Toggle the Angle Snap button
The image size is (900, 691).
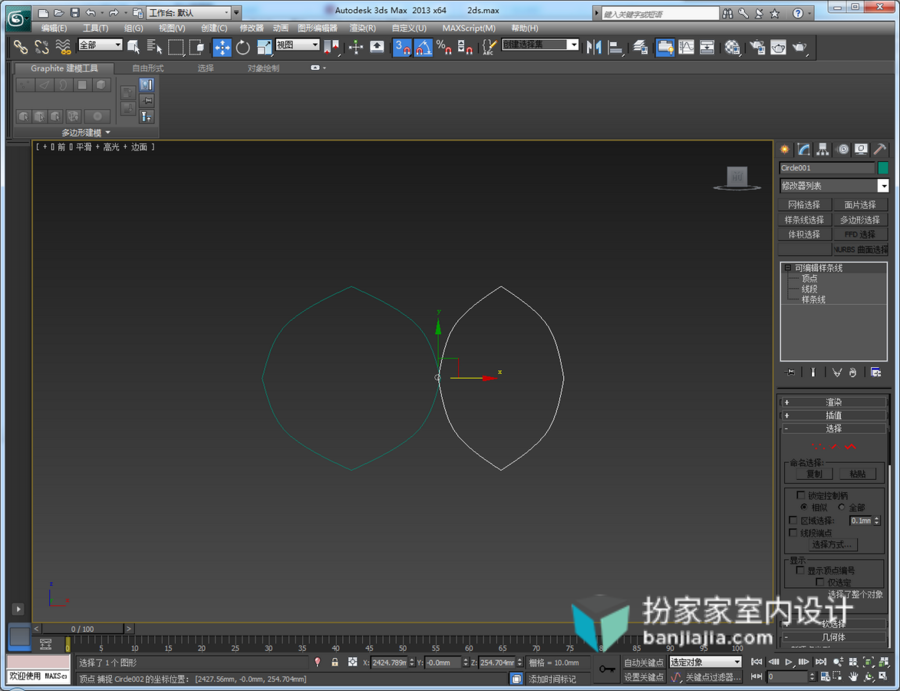coord(423,48)
